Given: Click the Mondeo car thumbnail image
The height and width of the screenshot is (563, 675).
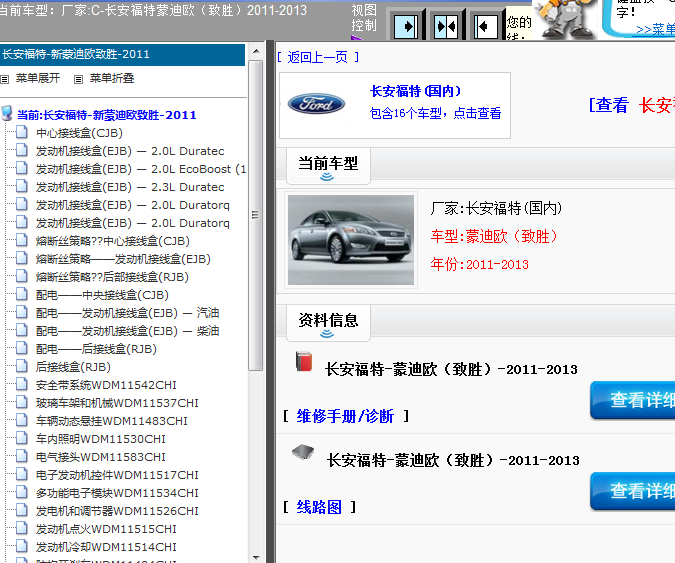Looking at the screenshot, I should pos(350,241).
